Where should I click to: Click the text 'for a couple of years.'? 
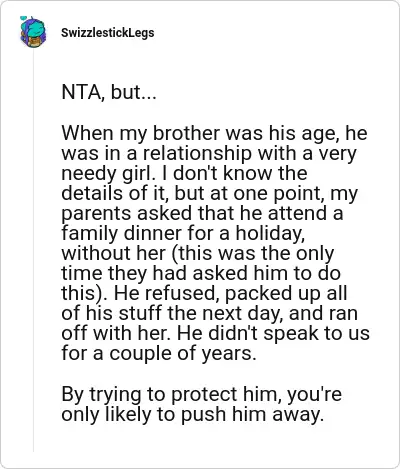click(x=159, y=353)
